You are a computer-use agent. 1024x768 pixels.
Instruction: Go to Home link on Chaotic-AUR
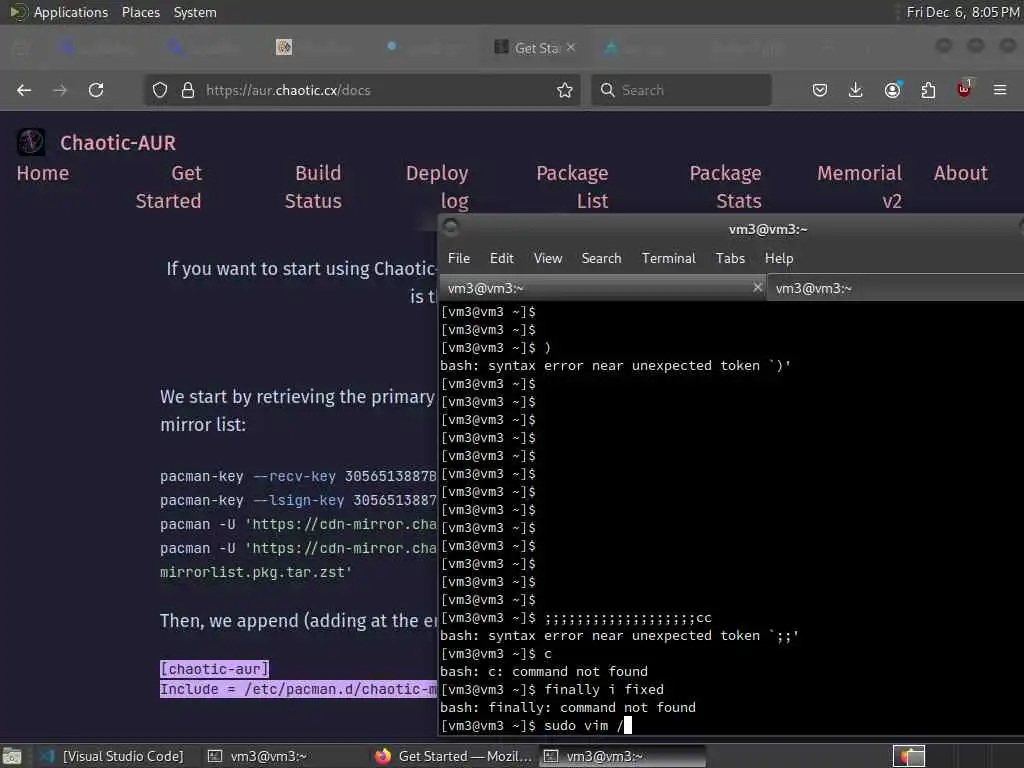[42, 173]
